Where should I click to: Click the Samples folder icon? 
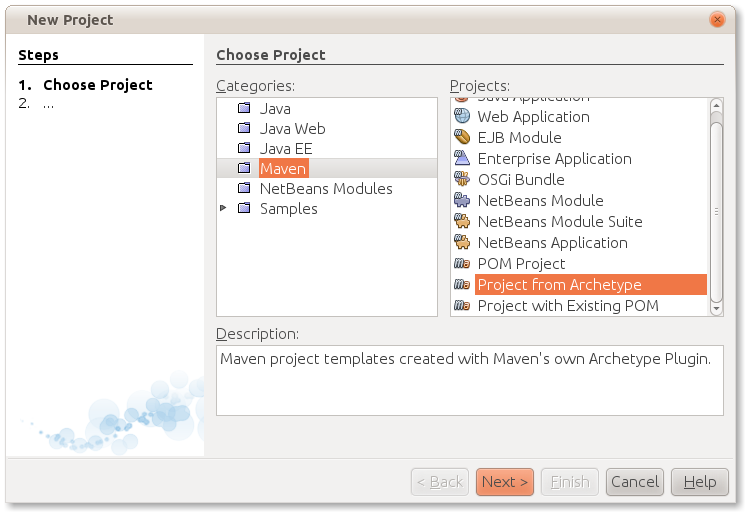tap(244, 208)
